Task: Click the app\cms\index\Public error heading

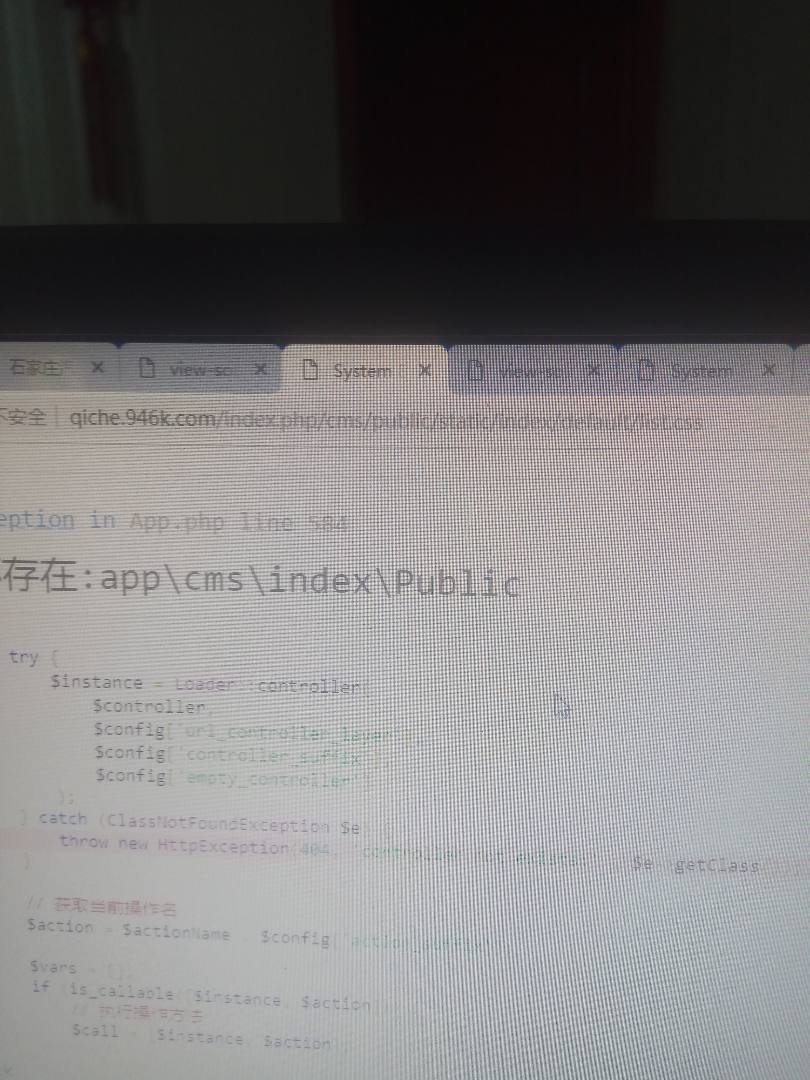Action: tap(260, 580)
